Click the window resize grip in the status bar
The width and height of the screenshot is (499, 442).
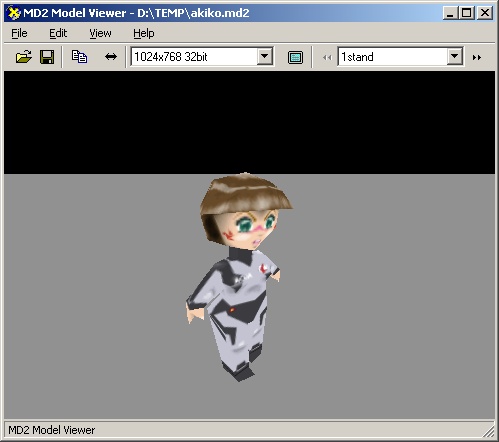(x=489, y=430)
